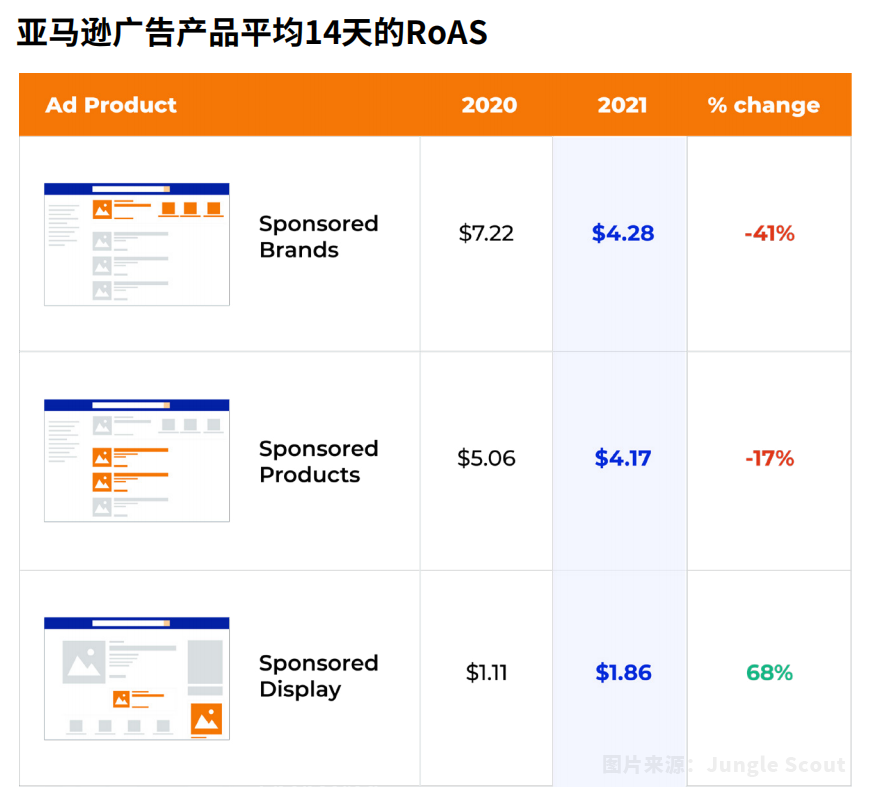The image size is (883, 808).
Task: Click the title '亚马逊广告产品平均14天的RoAS'
Action: pyautogui.click(x=252, y=32)
